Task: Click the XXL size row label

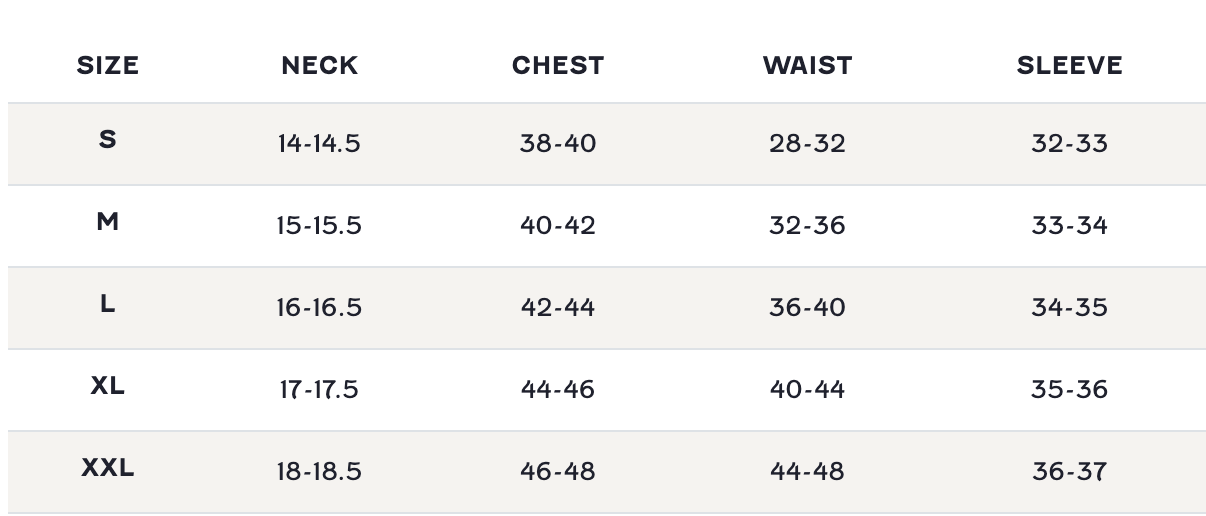Action: 108,468
